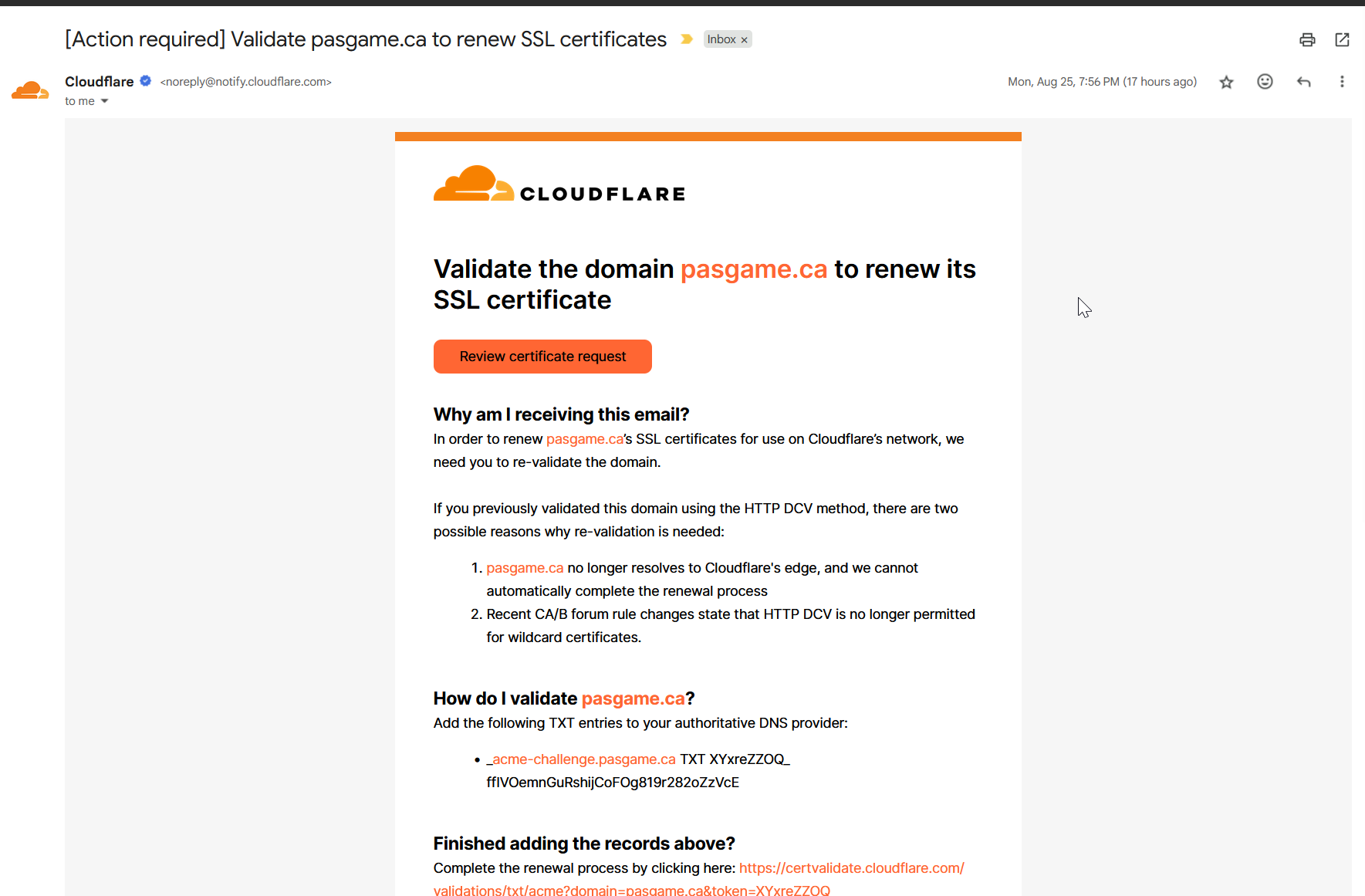Click the email subject line text

(366, 39)
